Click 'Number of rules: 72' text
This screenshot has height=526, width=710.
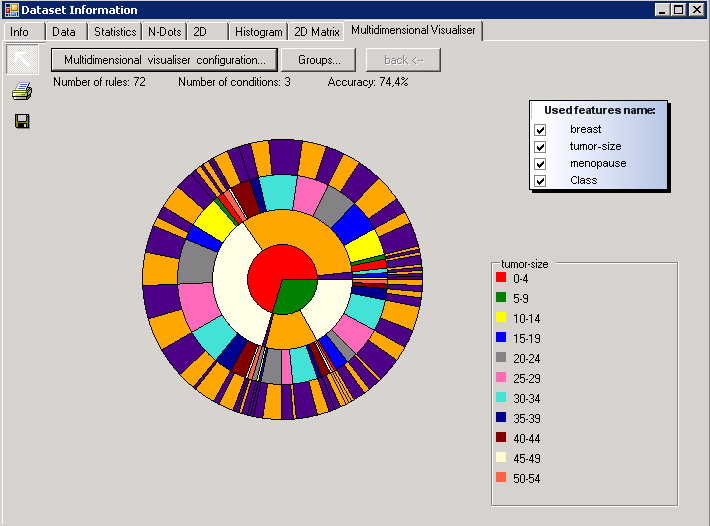click(x=100, y=82)
